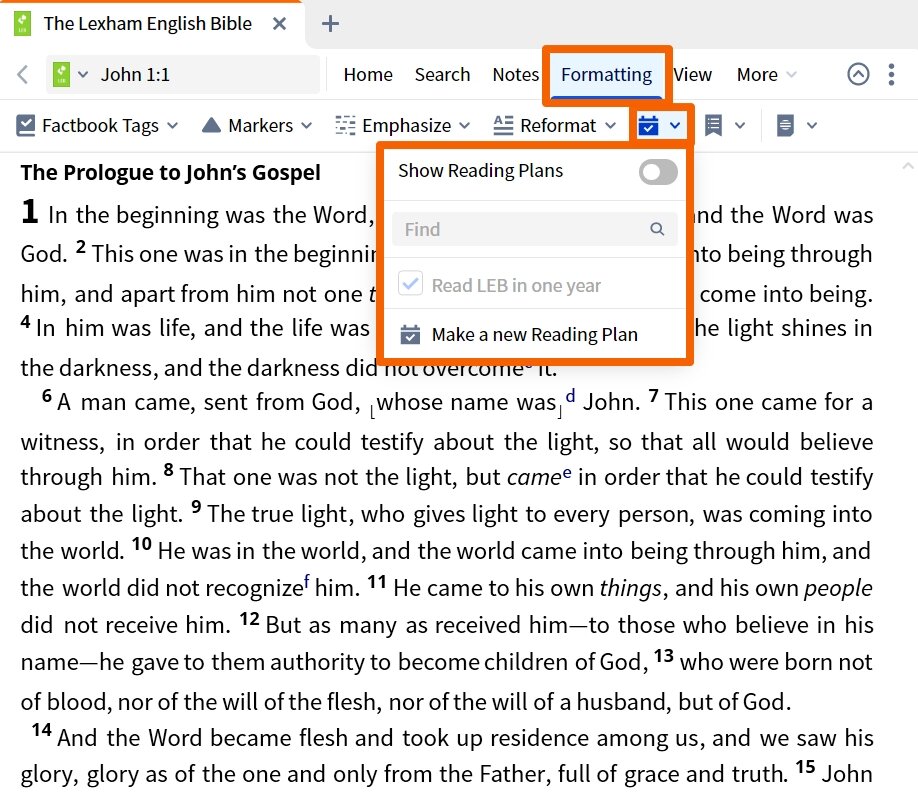Click the large chapter number 1
The width and height of the screenshot is (918, 793).
coord(30,212)
